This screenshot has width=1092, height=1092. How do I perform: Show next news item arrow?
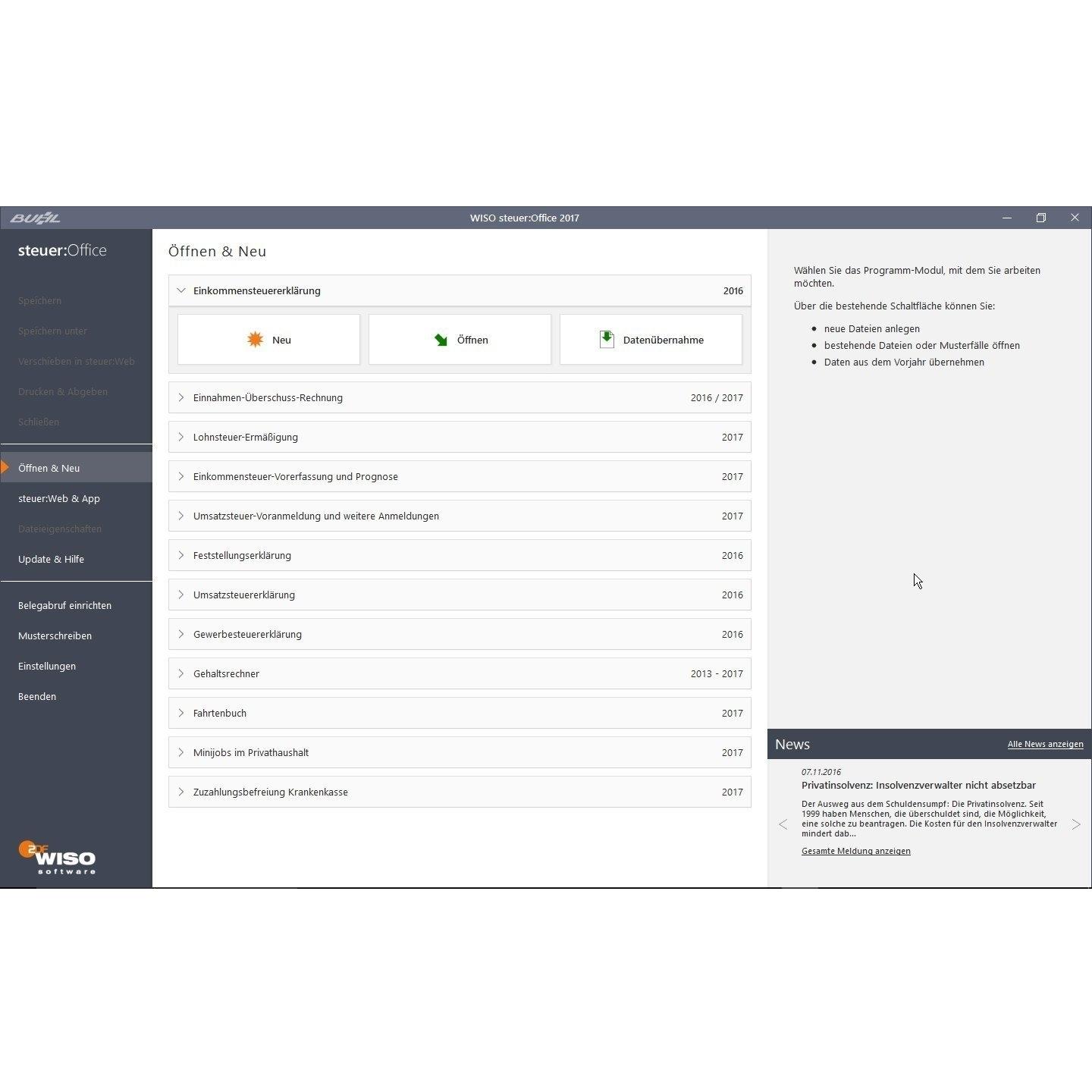[1075, 824]
